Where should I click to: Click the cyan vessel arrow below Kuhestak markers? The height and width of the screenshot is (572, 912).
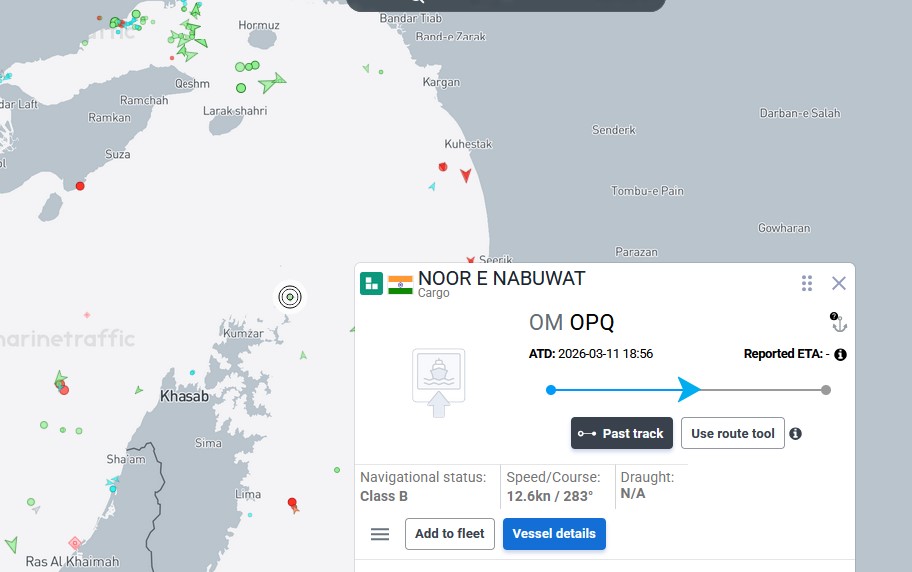432,186
